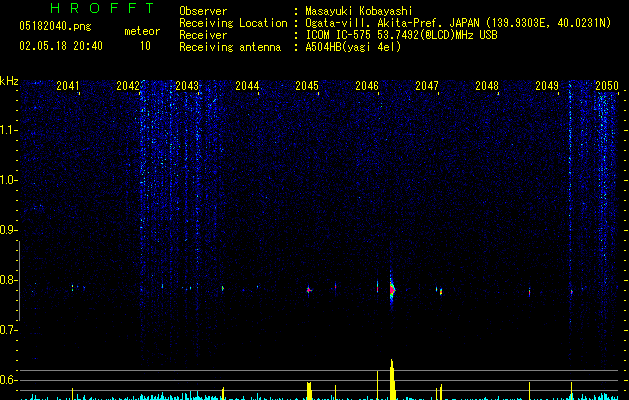Click the 1.0 frequency axis label
The width and height of the screenshot is (629, 400).
coord(8,180)
